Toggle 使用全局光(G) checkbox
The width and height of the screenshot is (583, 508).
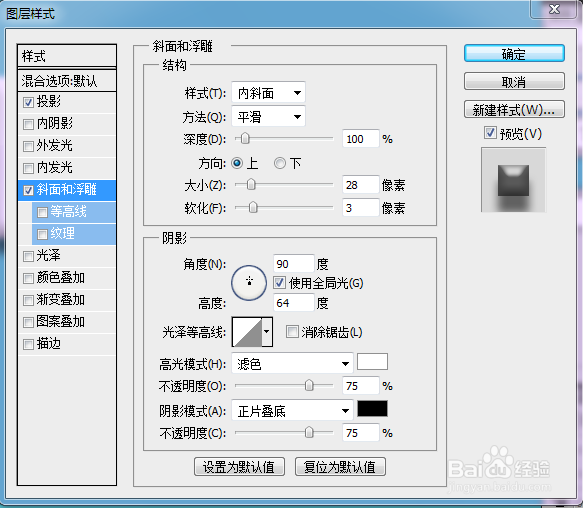(280, 283)
